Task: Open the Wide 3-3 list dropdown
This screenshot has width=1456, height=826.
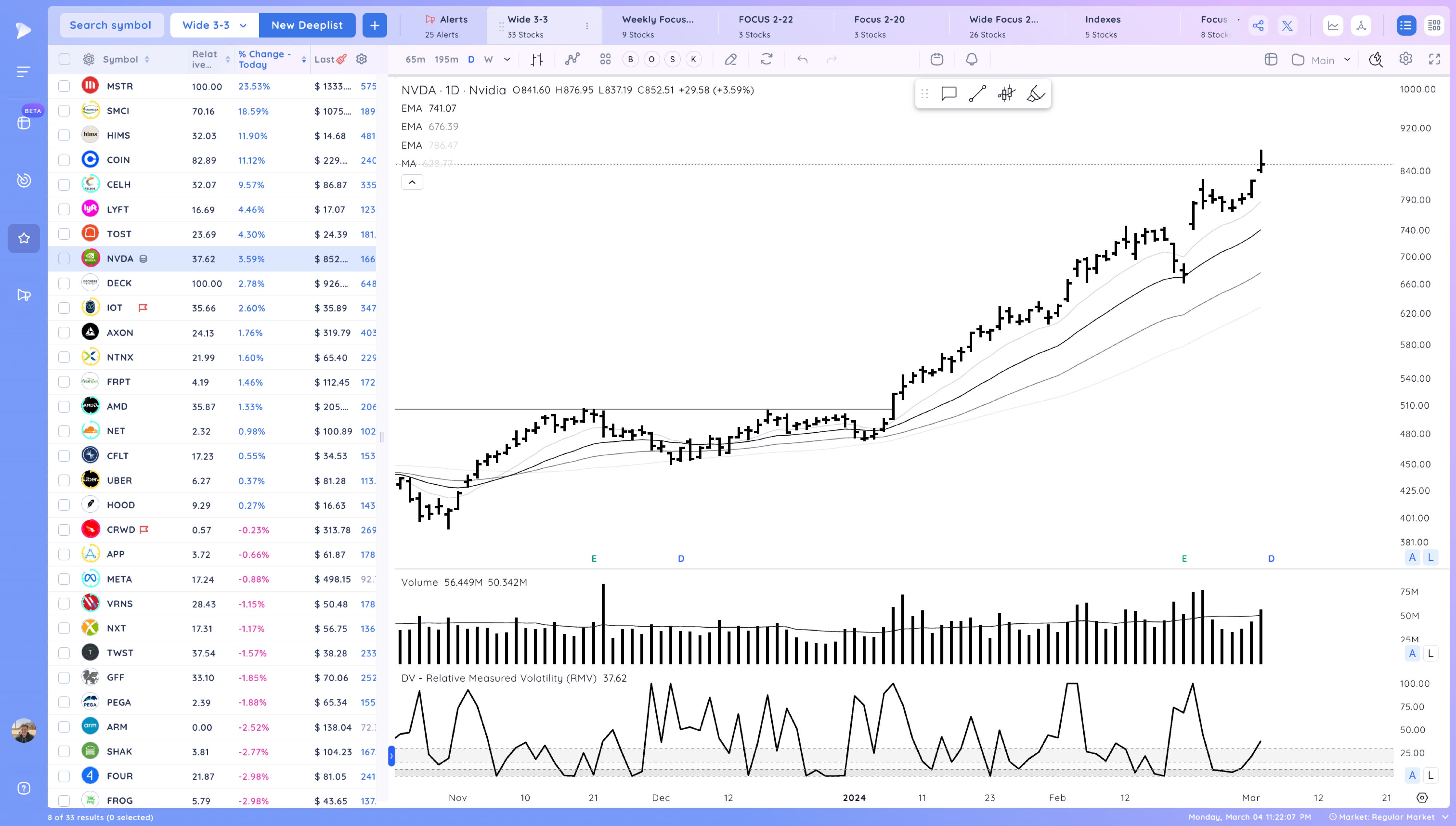Action: click(x=214, y=25)
